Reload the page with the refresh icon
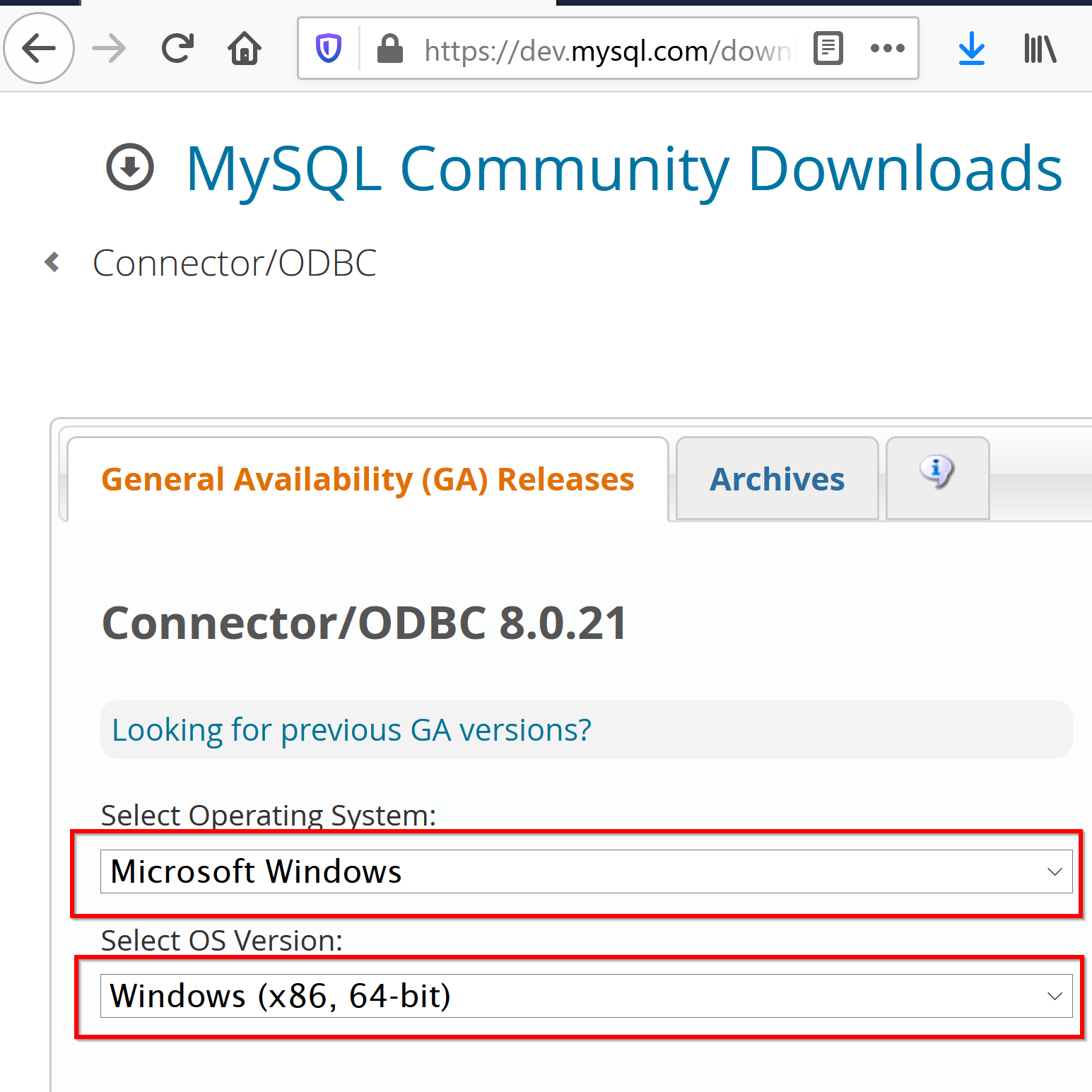Viewport: 1092px width, 1092px height. pyautogui.click(x=177, y=48)
